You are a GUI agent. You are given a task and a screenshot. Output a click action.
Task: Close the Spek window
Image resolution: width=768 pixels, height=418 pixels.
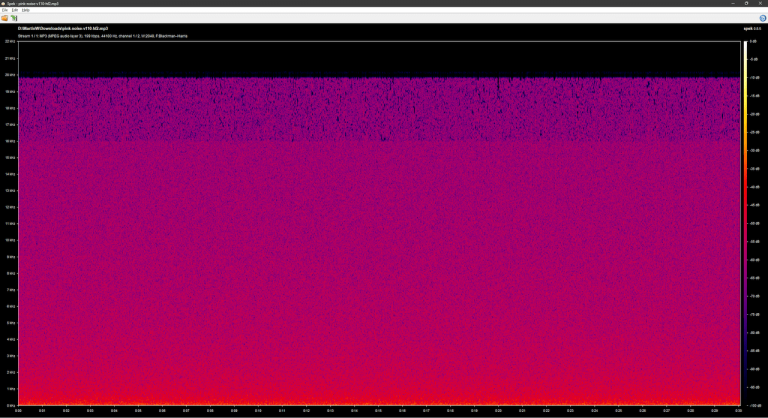[x=761, y=3]
